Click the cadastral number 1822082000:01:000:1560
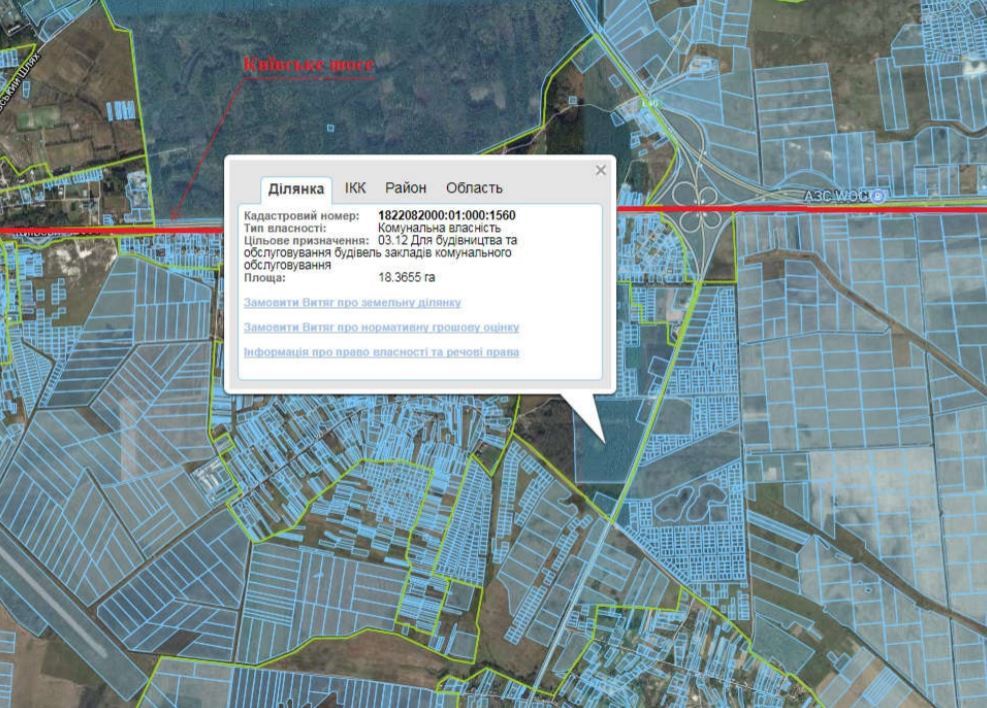Viewport: 987px width, 708px height. click(446, 215)
